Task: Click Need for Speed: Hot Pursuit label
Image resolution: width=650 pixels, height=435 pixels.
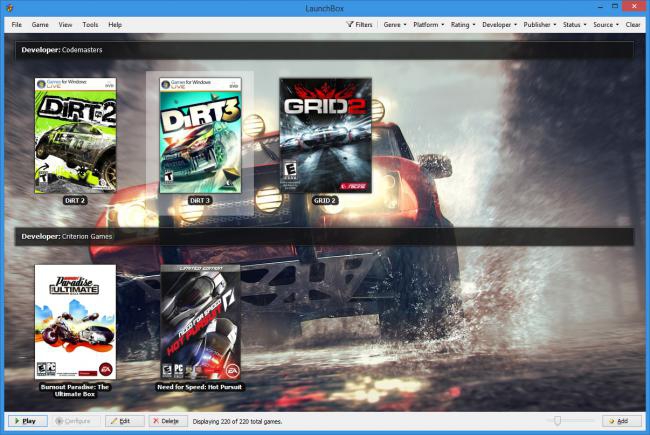Action: point(199,387)
